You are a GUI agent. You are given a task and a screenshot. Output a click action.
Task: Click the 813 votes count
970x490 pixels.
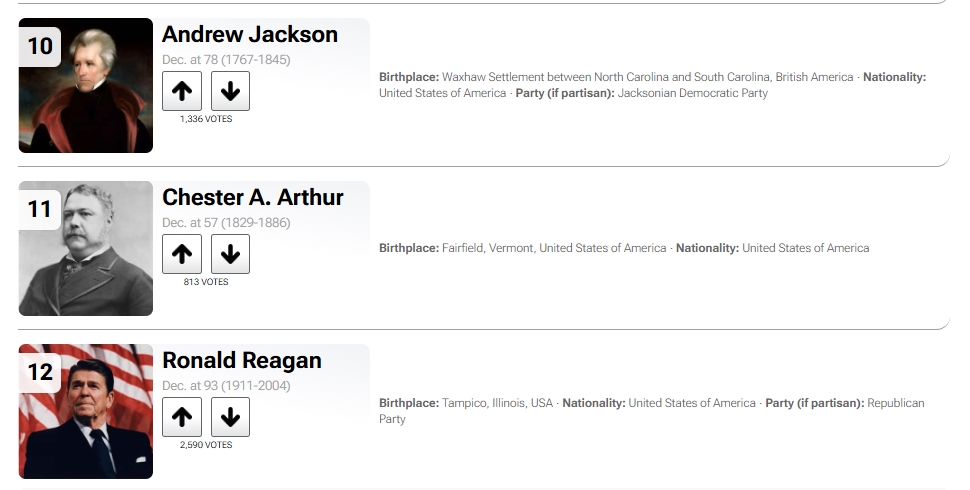click(x=206, y=282)
